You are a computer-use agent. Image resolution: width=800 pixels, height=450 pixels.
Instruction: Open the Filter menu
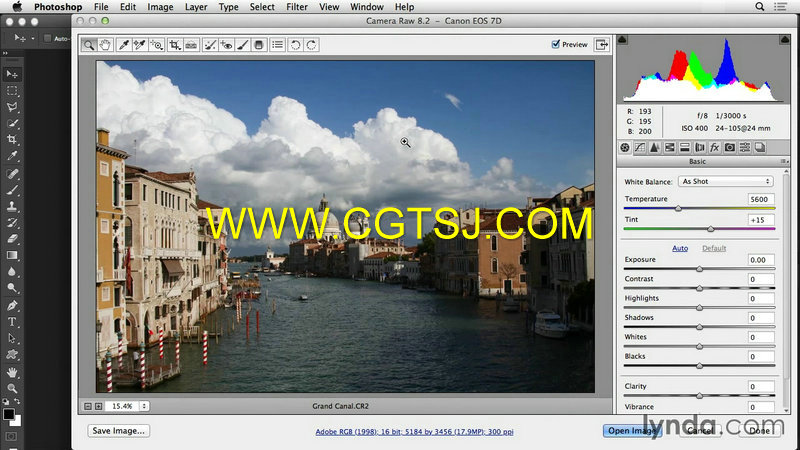[296, 7]
